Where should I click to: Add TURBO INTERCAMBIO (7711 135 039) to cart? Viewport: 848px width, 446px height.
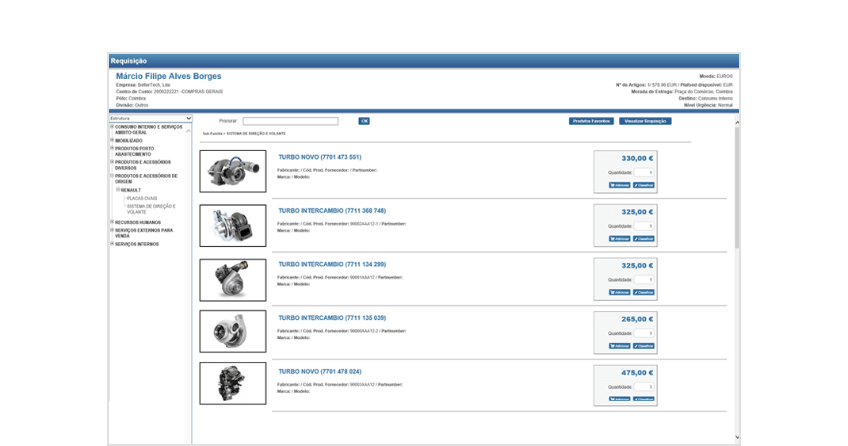pos(620,346)
